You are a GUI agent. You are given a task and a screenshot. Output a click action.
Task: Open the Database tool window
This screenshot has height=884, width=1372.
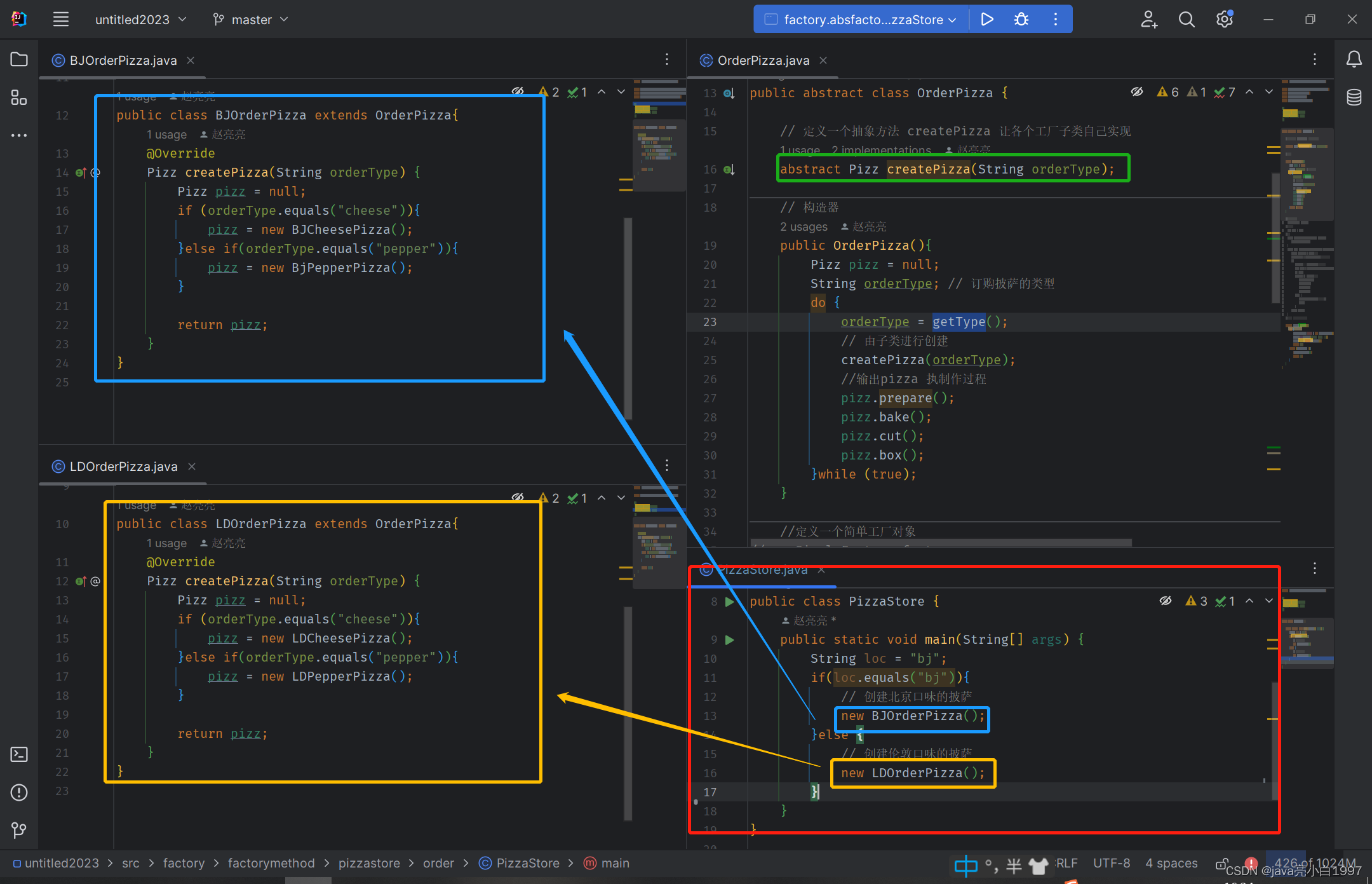[1354, 97]
